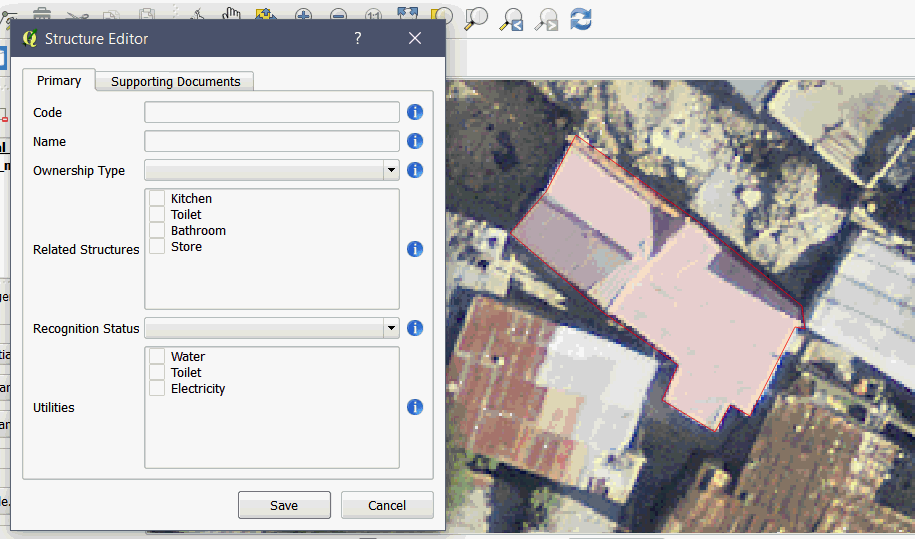
Task: Click info icon next to Recognition Status
Action: 415,328
